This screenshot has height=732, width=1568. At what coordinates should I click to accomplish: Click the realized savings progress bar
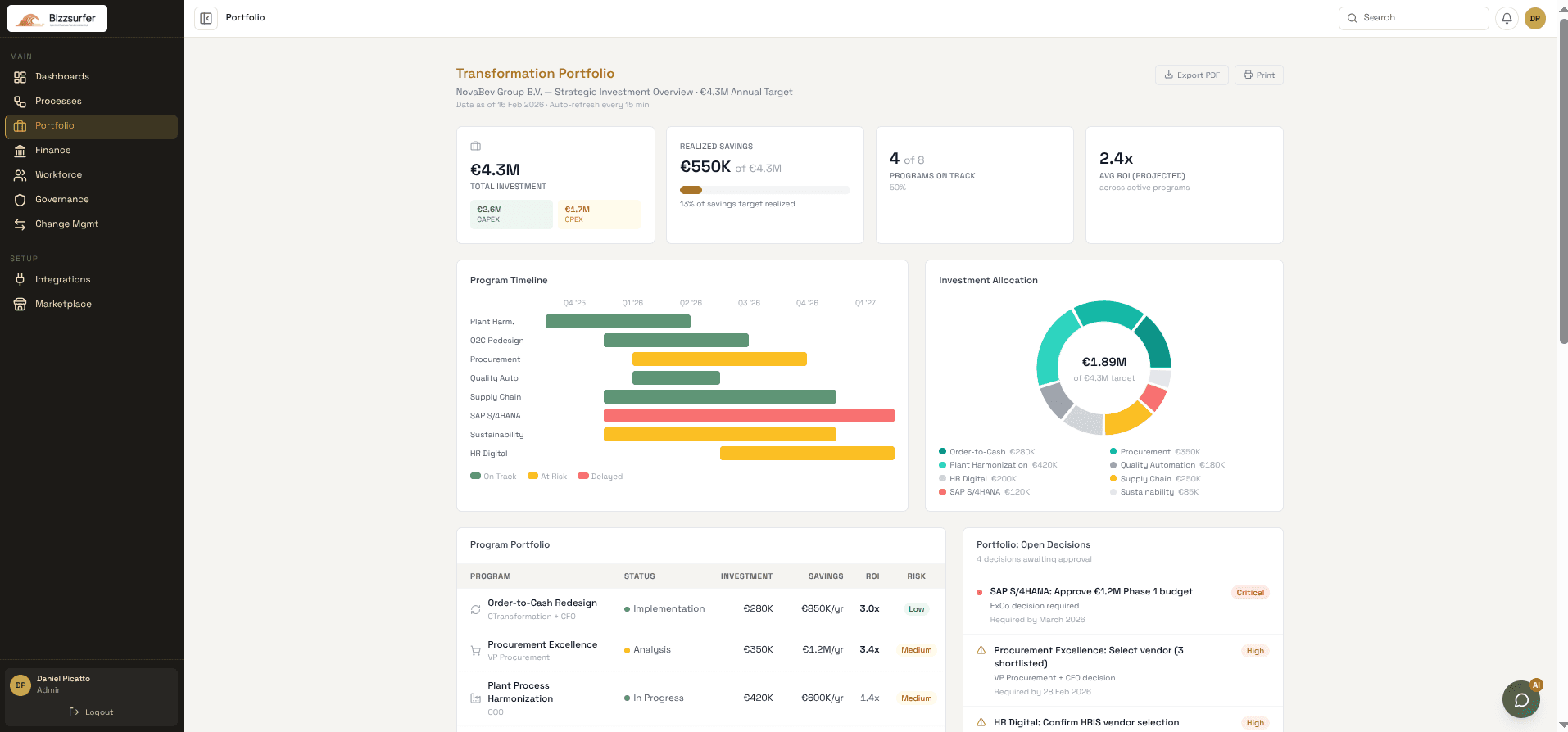[x=764, y=190]
